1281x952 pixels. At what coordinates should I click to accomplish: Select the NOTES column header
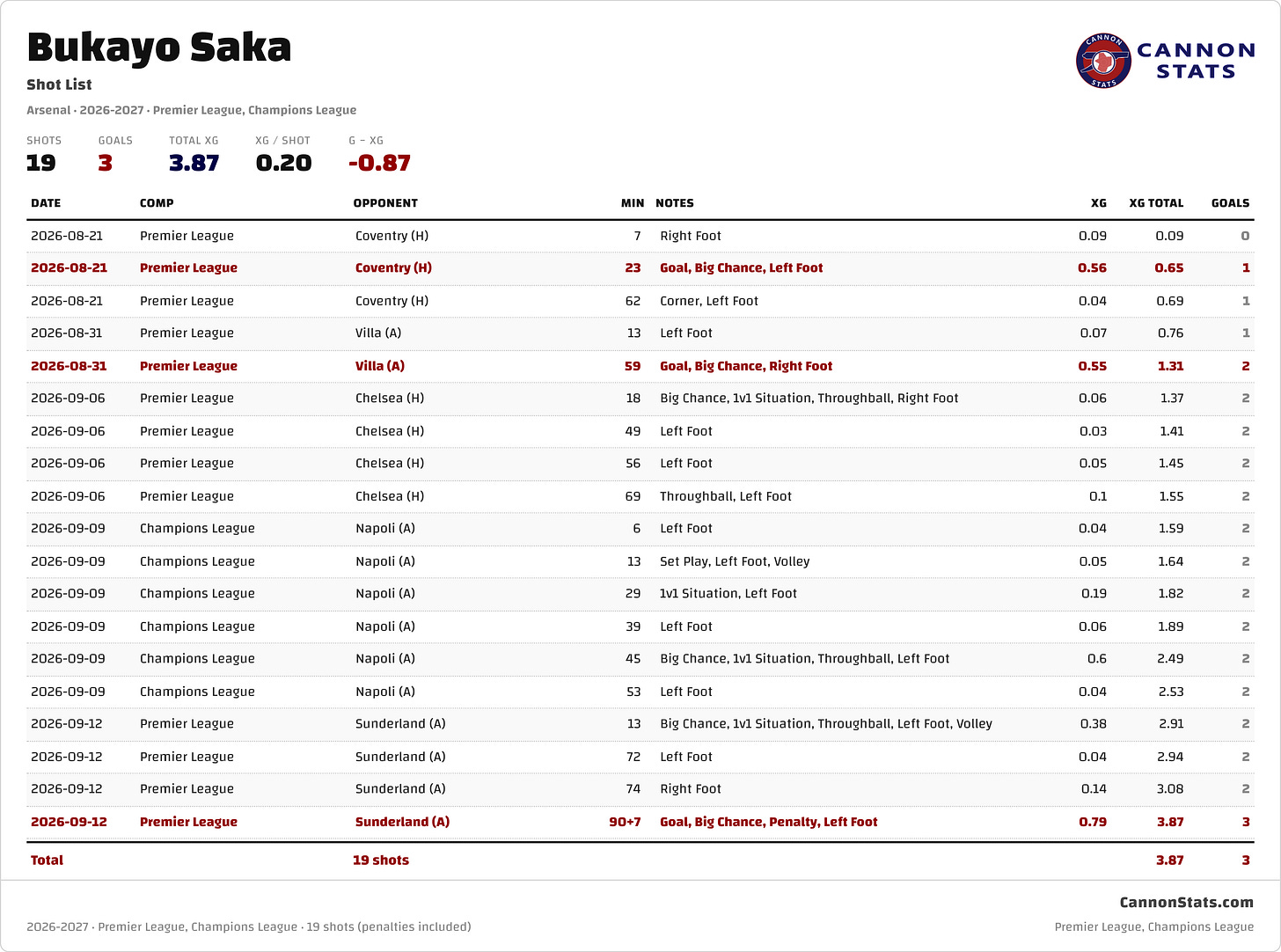(x=675, y=203)
